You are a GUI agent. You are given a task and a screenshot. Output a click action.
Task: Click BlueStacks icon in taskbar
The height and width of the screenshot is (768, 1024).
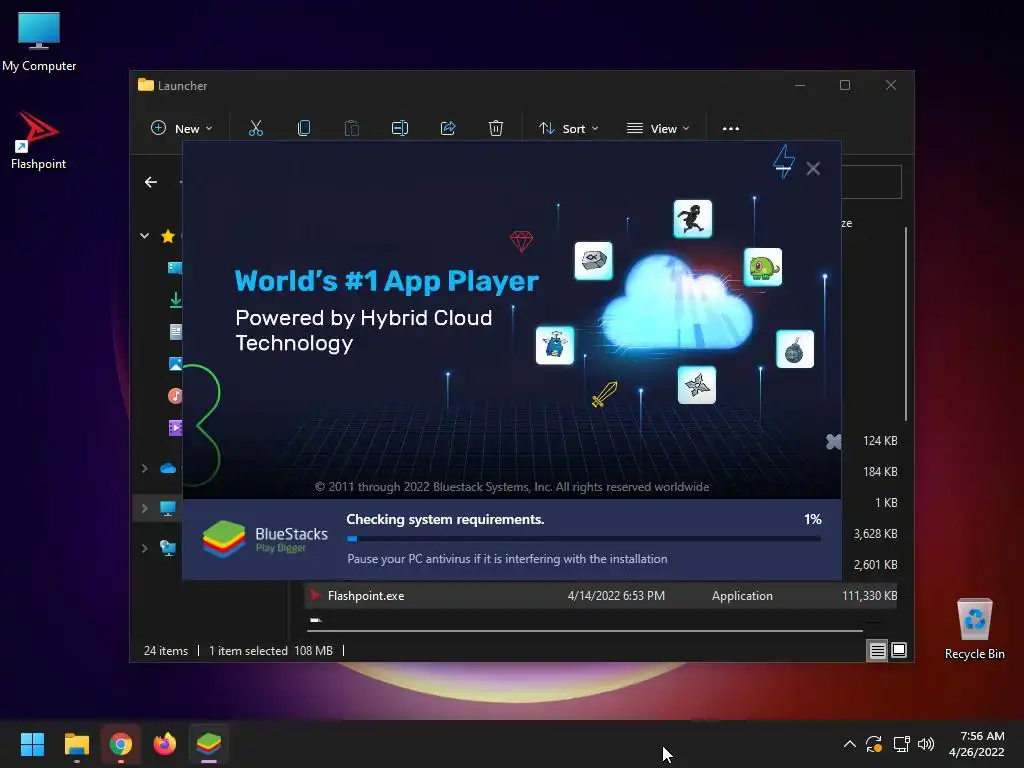point(209,744)
